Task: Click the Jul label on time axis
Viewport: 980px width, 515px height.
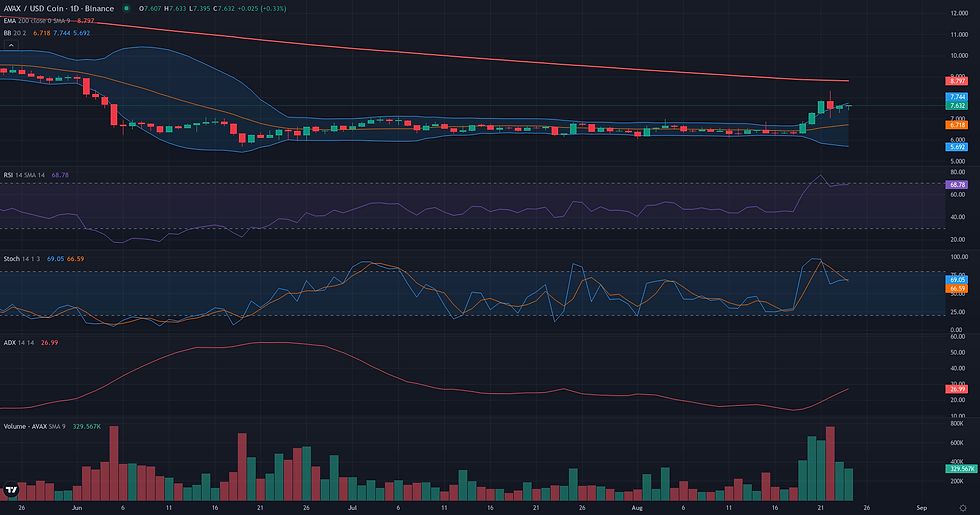Action: click(352, 508)
